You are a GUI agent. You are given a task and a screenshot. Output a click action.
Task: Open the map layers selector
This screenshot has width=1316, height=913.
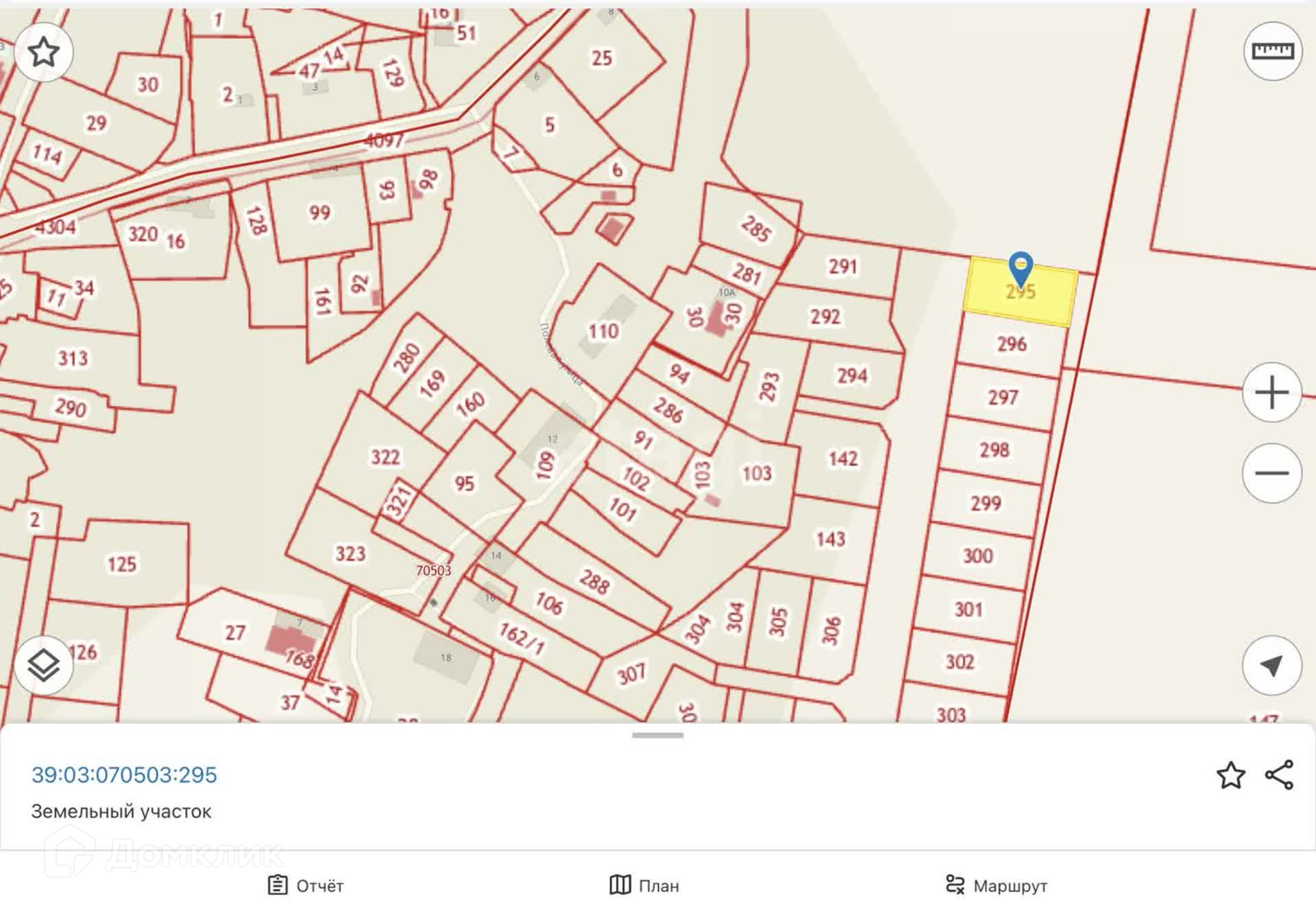[44, 665]
